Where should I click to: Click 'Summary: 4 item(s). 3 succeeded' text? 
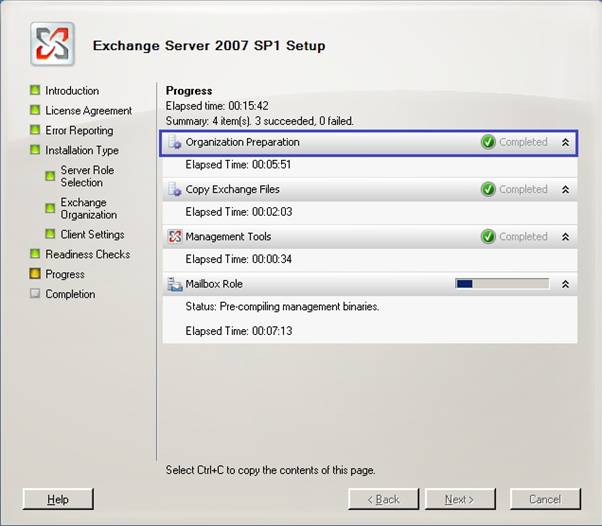(x=260, y=121)
